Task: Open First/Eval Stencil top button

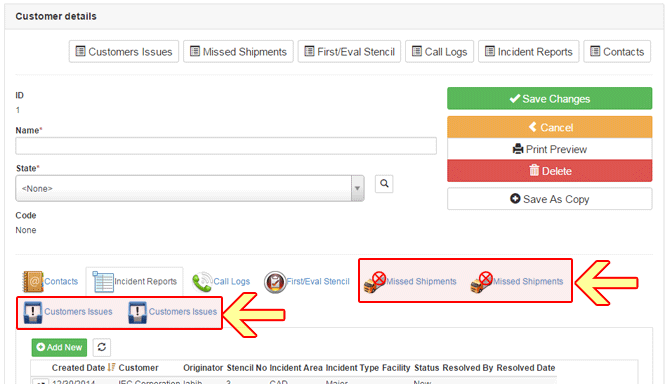Action: click(x=349, y=52)
